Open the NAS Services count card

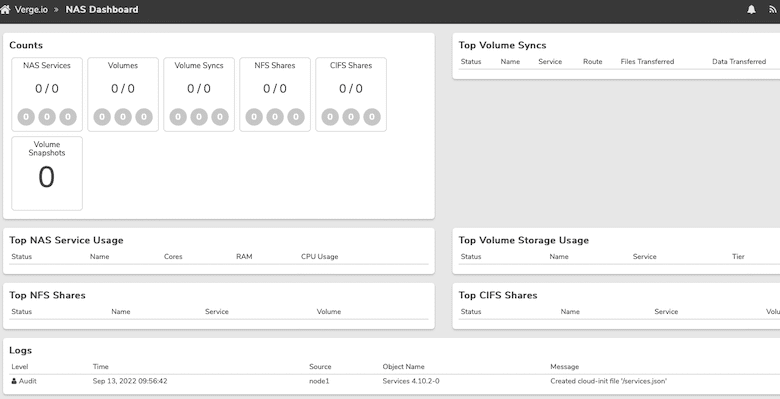pyautogui.click(x=47, y=95)
